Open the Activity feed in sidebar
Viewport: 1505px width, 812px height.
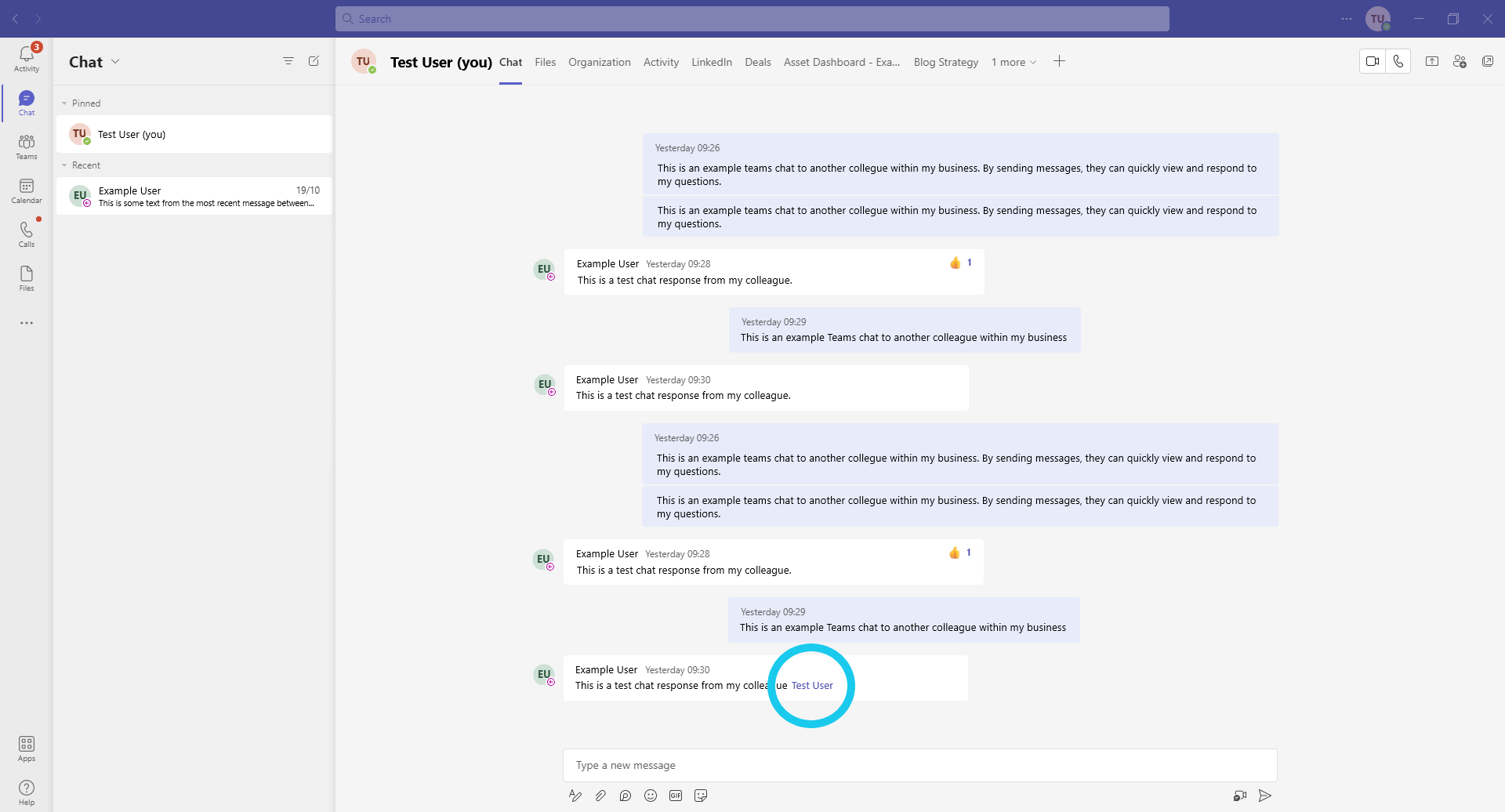point(27,58)
